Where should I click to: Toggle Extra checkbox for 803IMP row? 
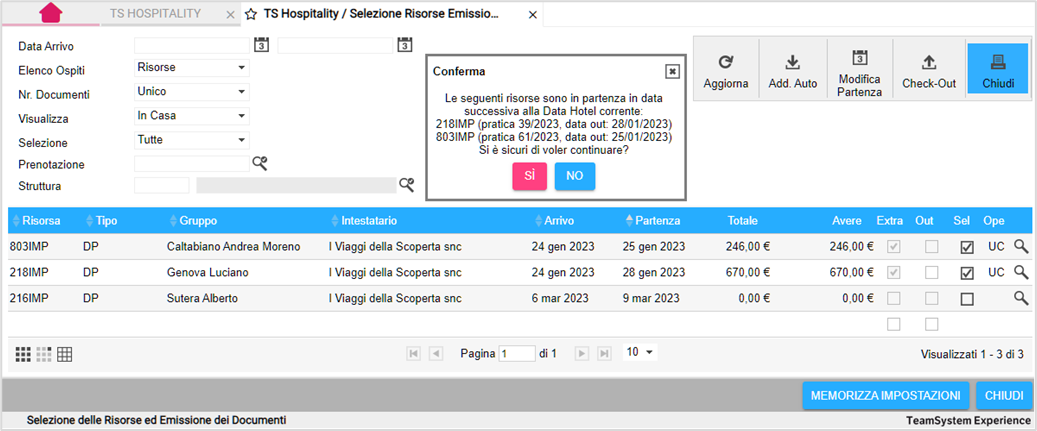coord(893,247)
